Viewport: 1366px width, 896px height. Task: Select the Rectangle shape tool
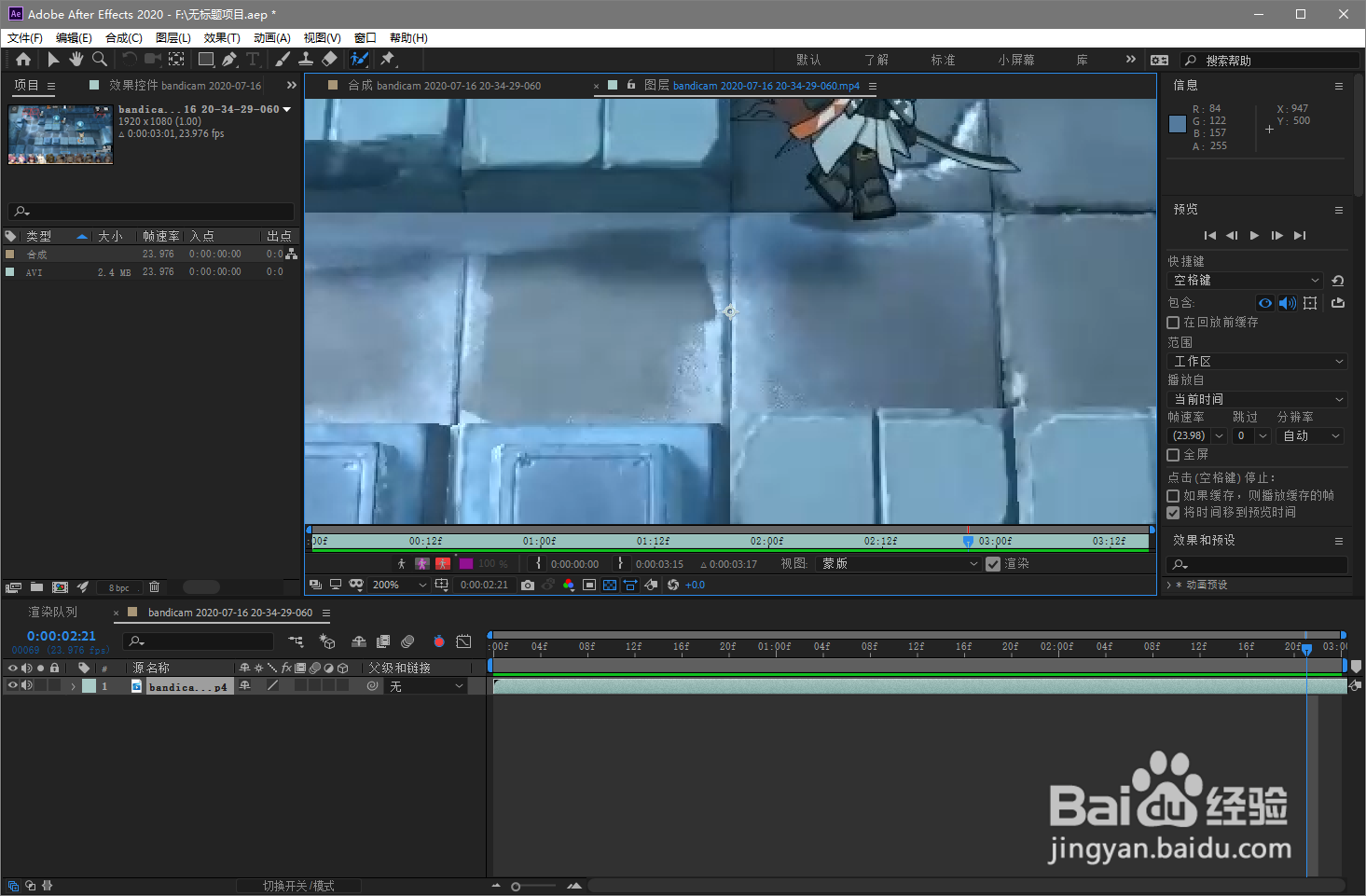point(206,59)
